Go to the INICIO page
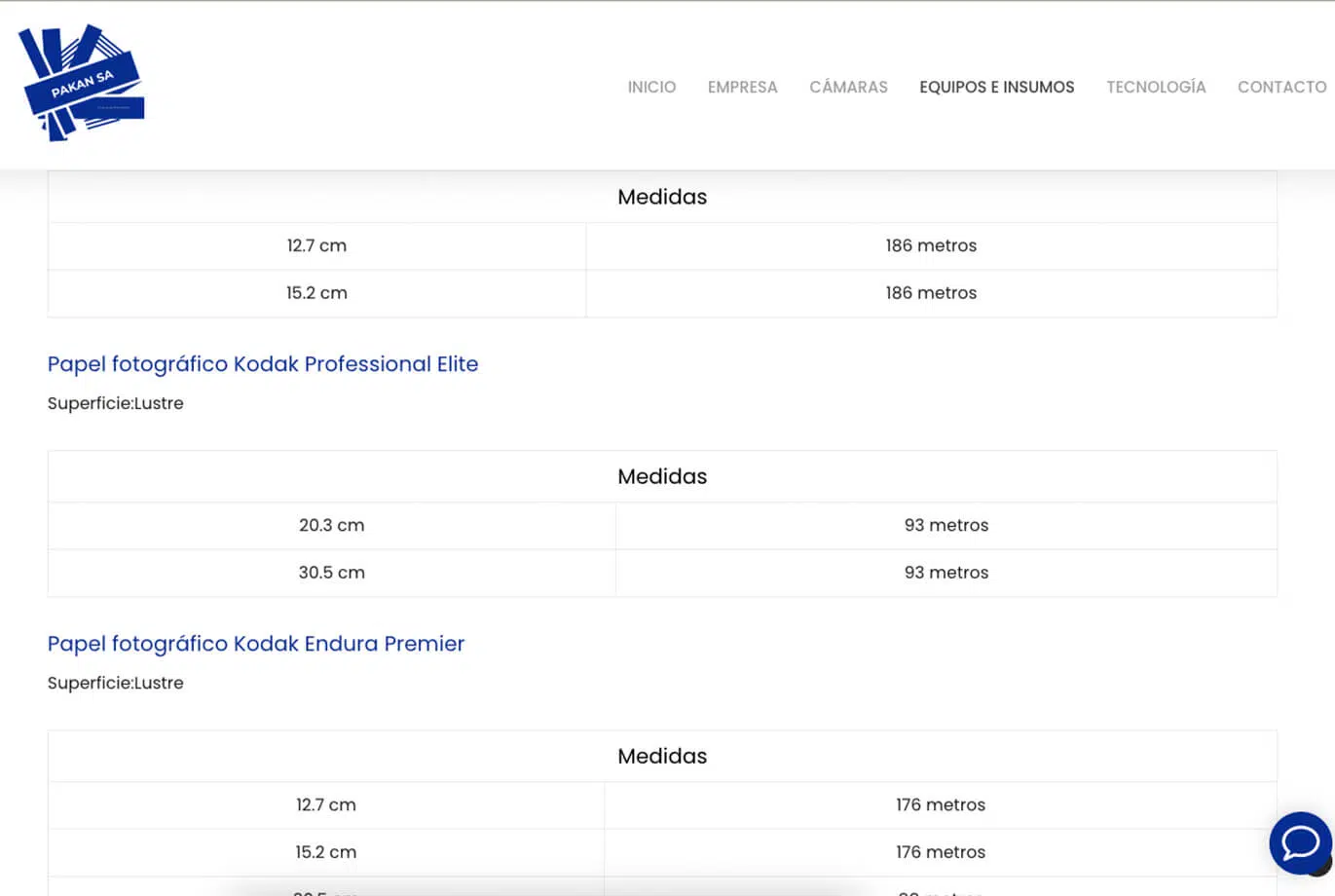Viewport: 1335px width, 896px height. pos(651,87)
